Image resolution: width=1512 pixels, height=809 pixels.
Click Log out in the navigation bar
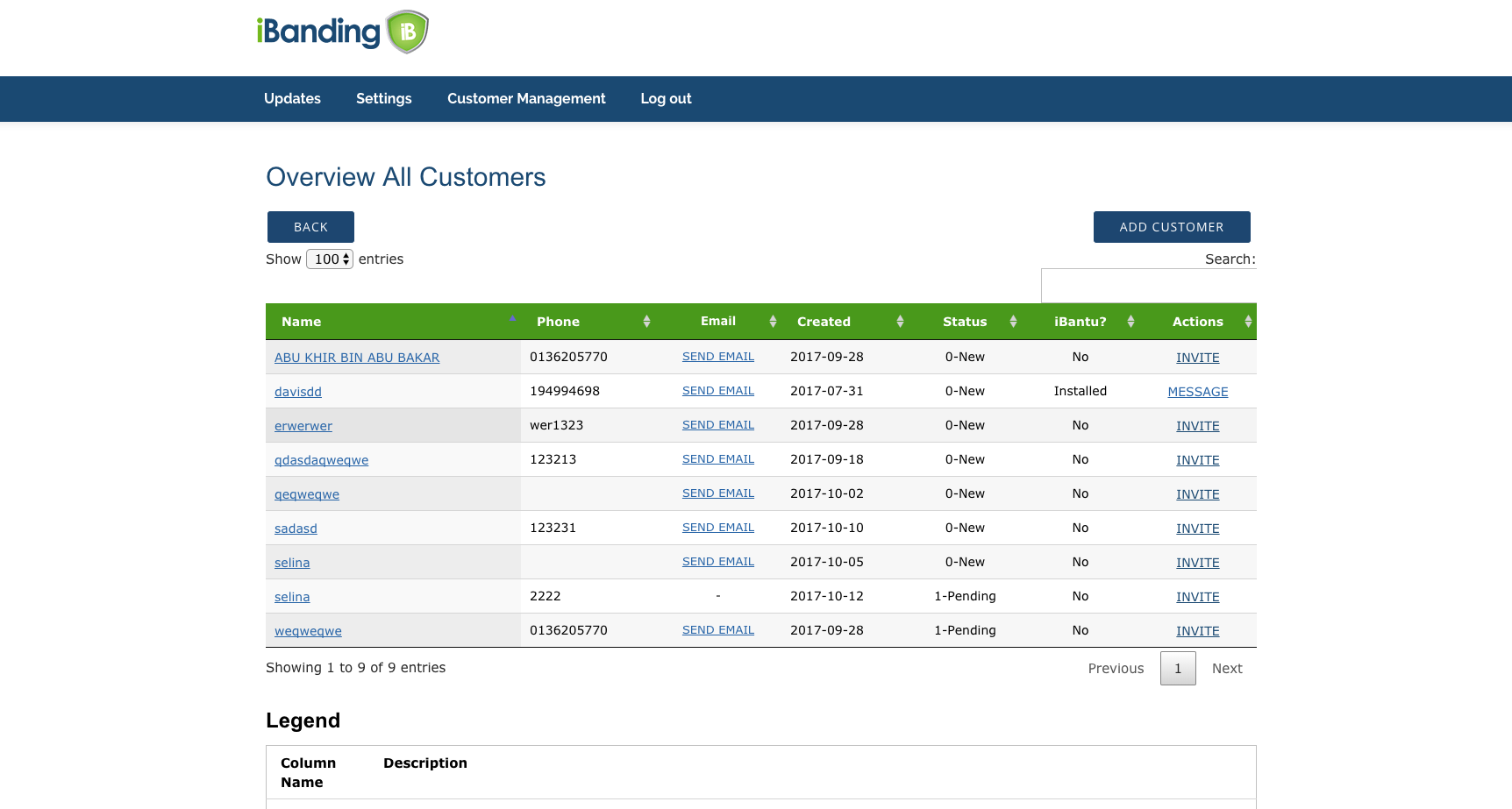click(666, 98)
